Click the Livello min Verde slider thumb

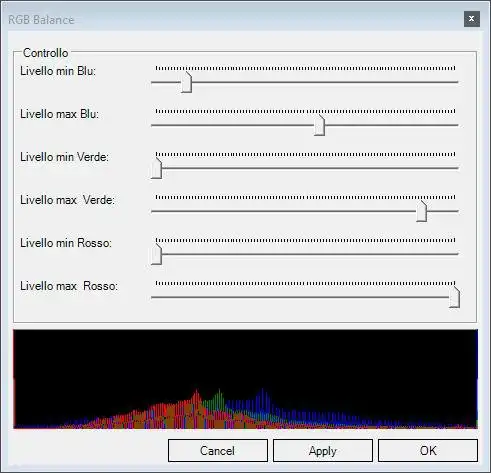tap(156, 168)
